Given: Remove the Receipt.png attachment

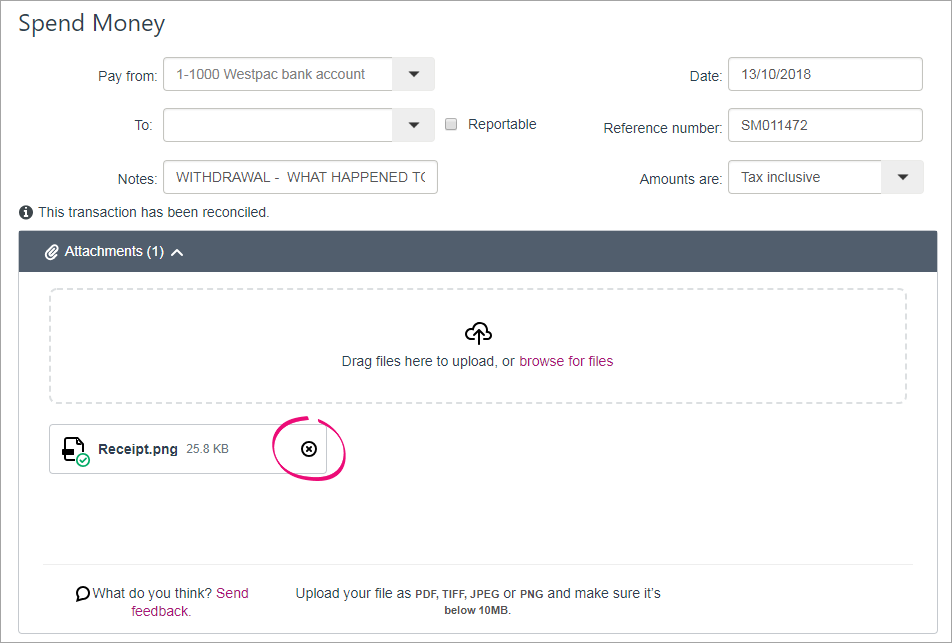Looking at the screenshot, I should (x=309, y=449).
